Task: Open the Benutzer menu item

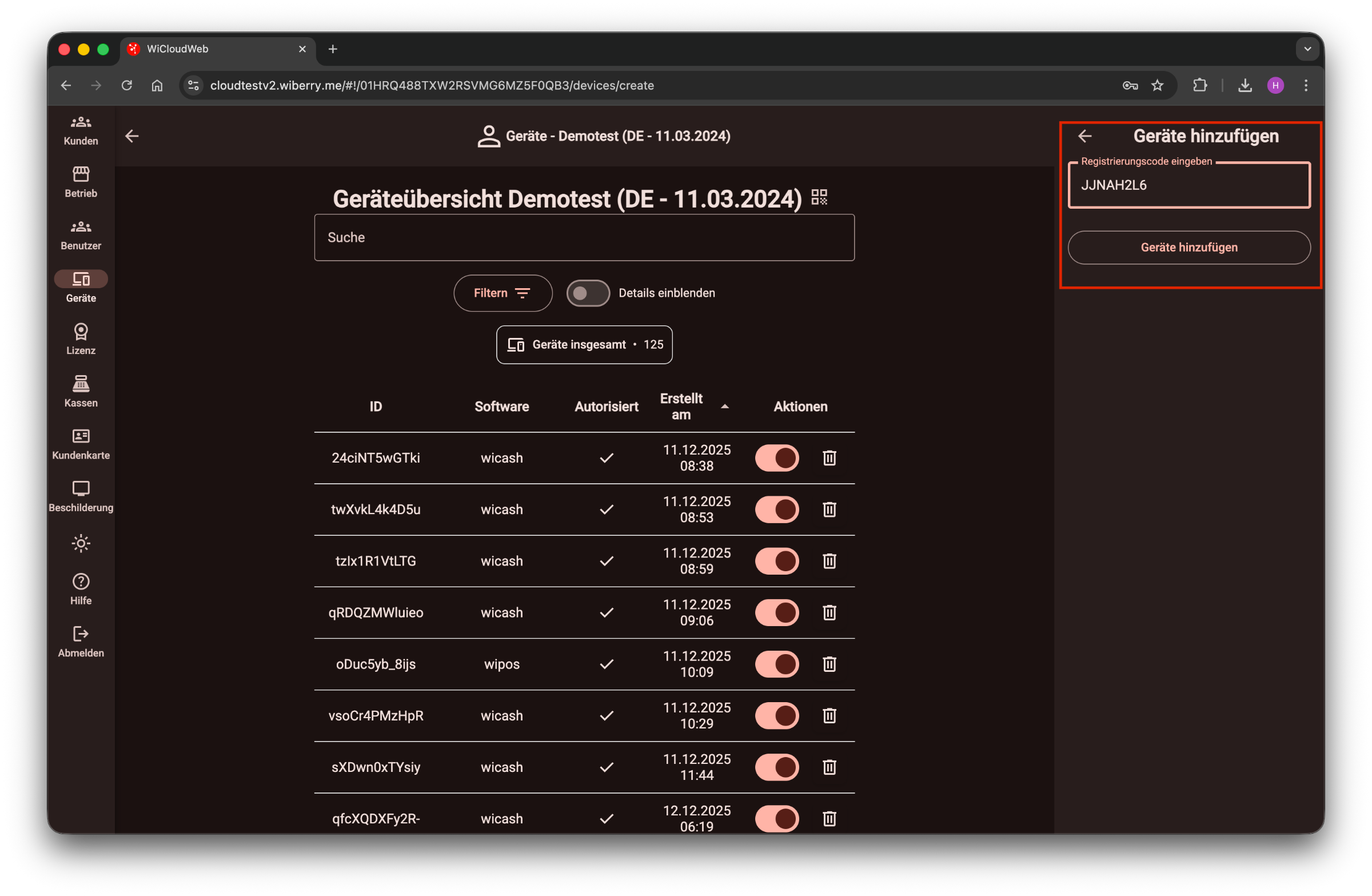Action: pyautogui.click(x=81, y=234)
